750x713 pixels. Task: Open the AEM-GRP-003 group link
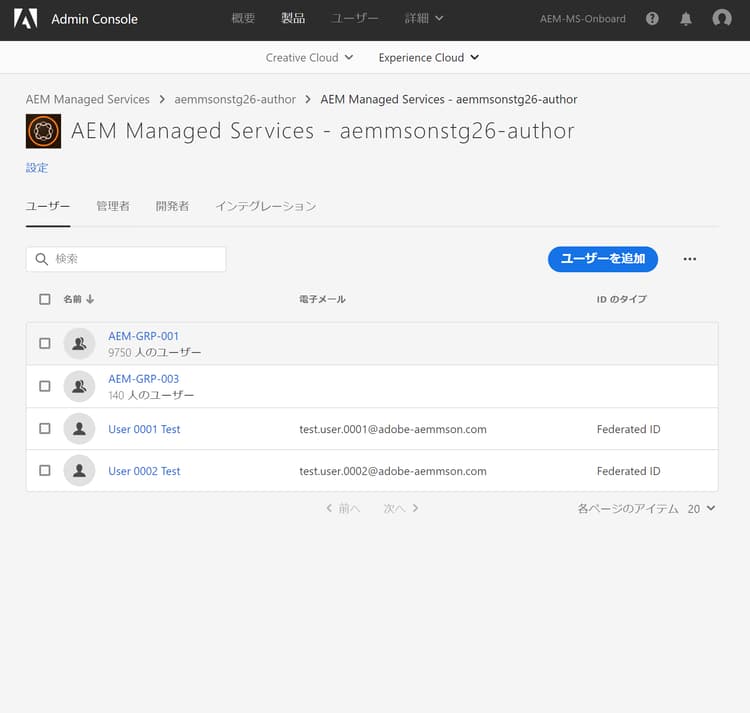click(x=143, y=379)
